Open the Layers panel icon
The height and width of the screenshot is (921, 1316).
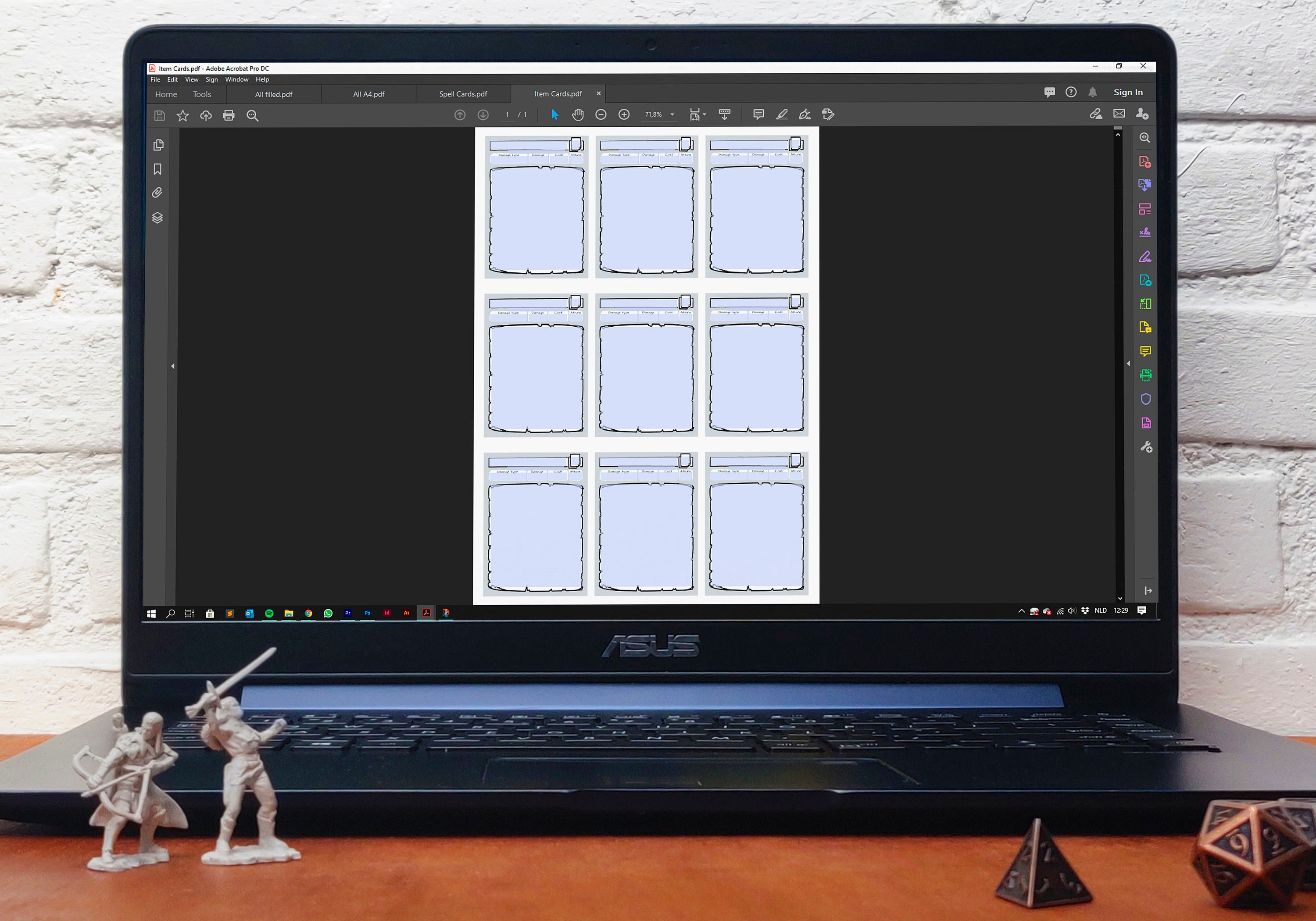tap(157, 218)
